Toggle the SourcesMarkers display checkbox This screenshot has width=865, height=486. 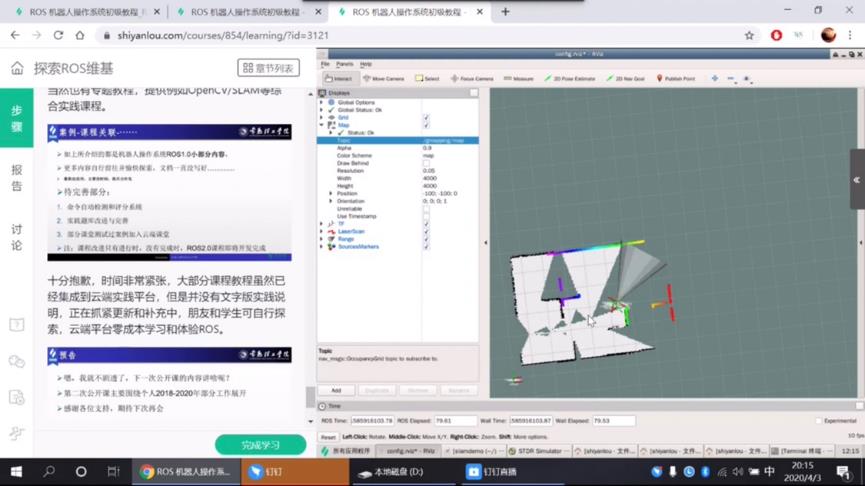coord(426,247)
